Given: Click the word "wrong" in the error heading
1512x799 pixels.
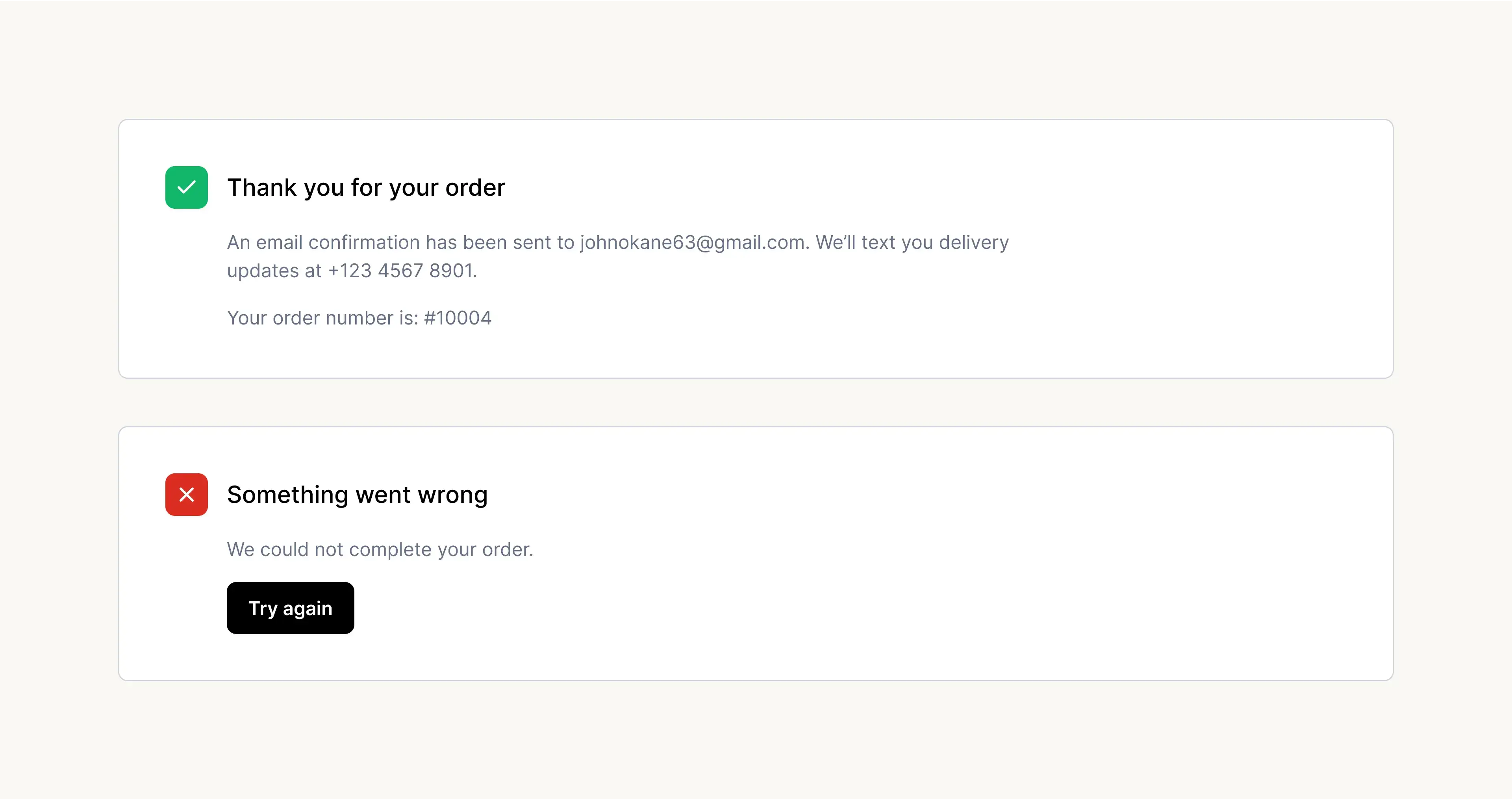Looking at the screenshot, I should (x=452, y=495).
